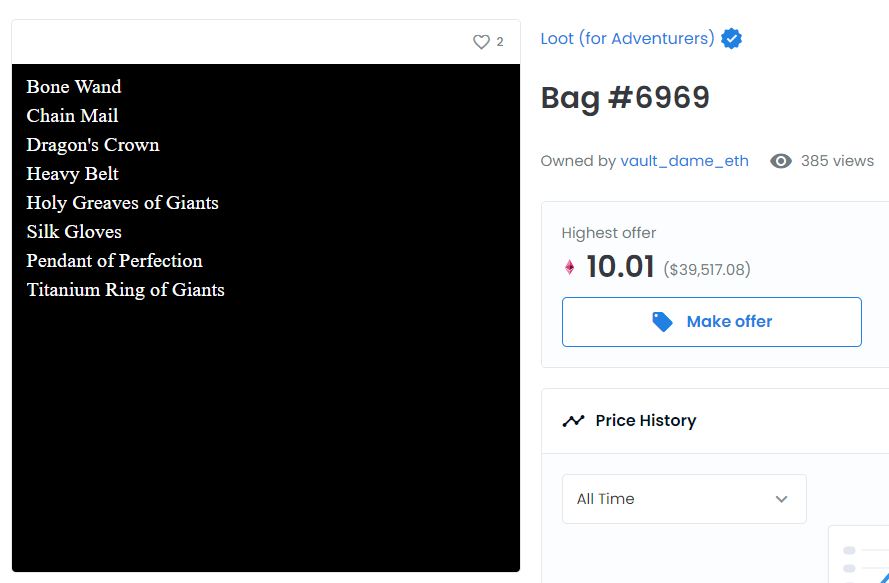Click the tag icon in Make offer
The height and width of the screenshot is (583, 889).
click(662, 322)
